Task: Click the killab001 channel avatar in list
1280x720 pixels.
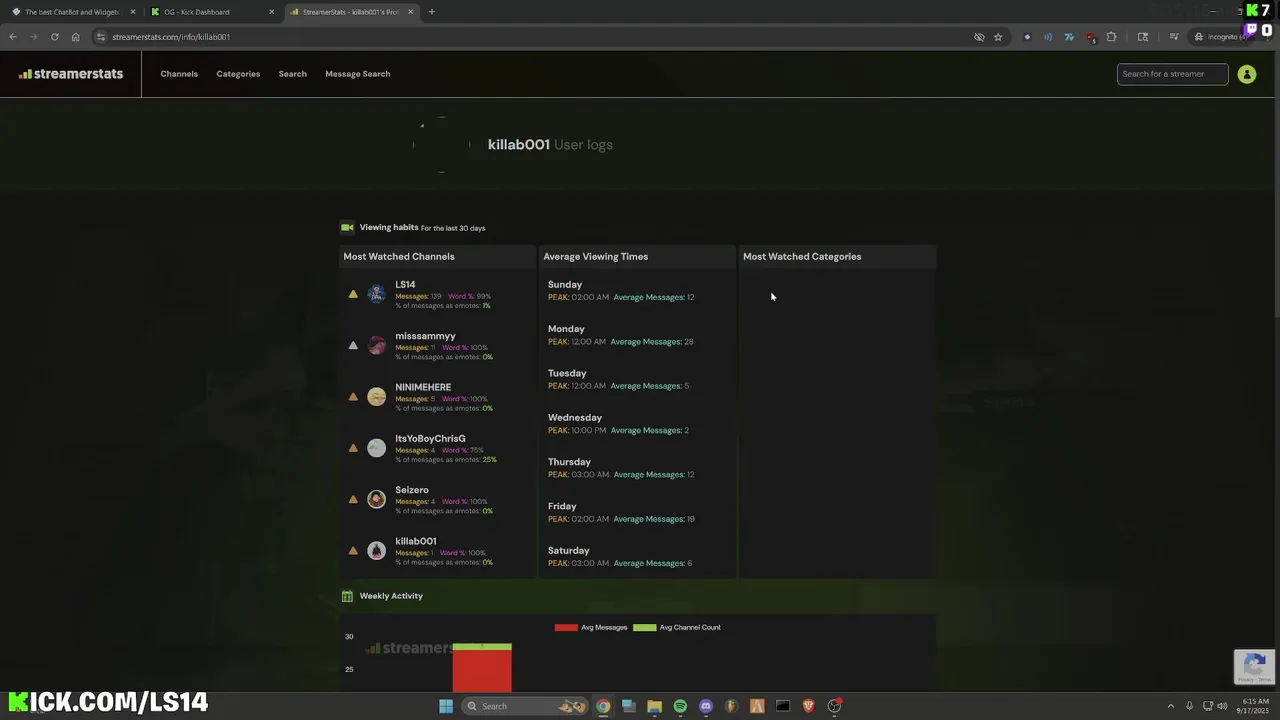Action: [376, 550]
